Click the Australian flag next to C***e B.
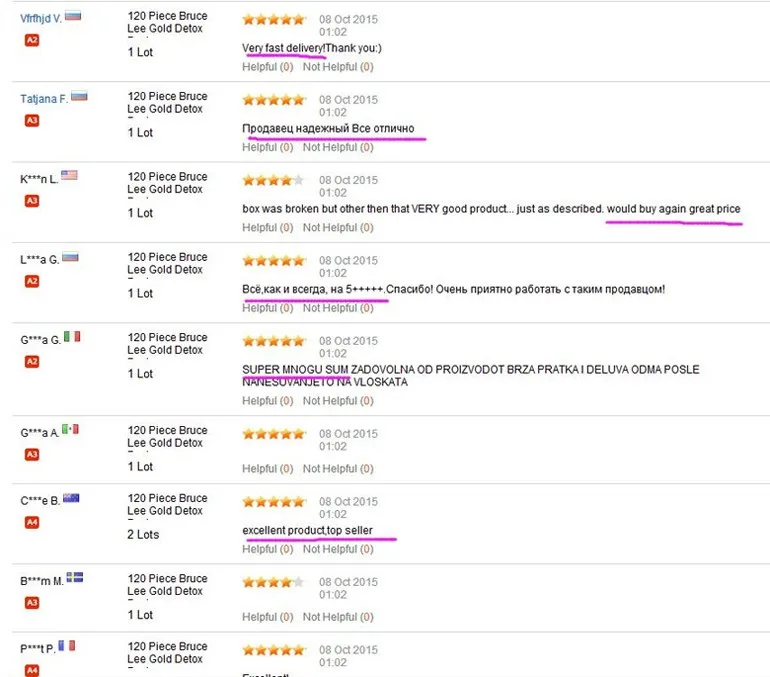 click(x=71, y=498)
